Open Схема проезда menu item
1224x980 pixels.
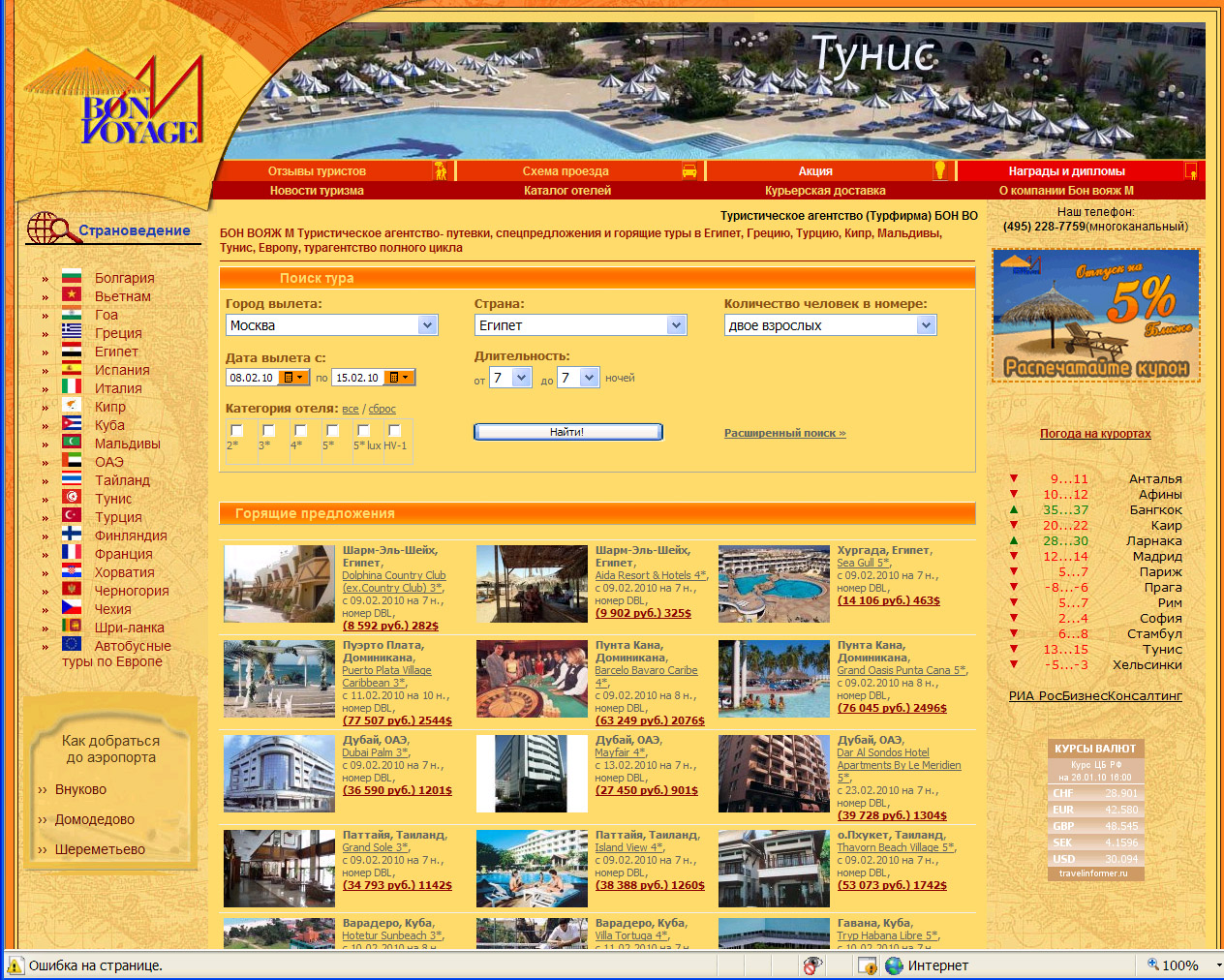point(566,171)
